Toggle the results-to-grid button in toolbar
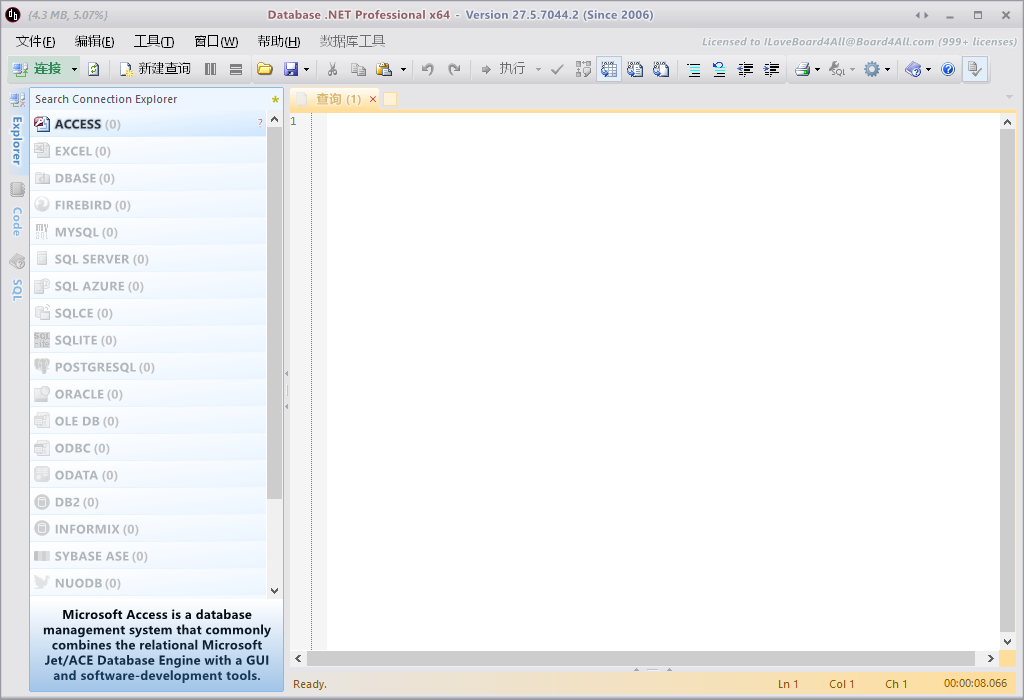1024x700 pixels. [x=609, y=69]
